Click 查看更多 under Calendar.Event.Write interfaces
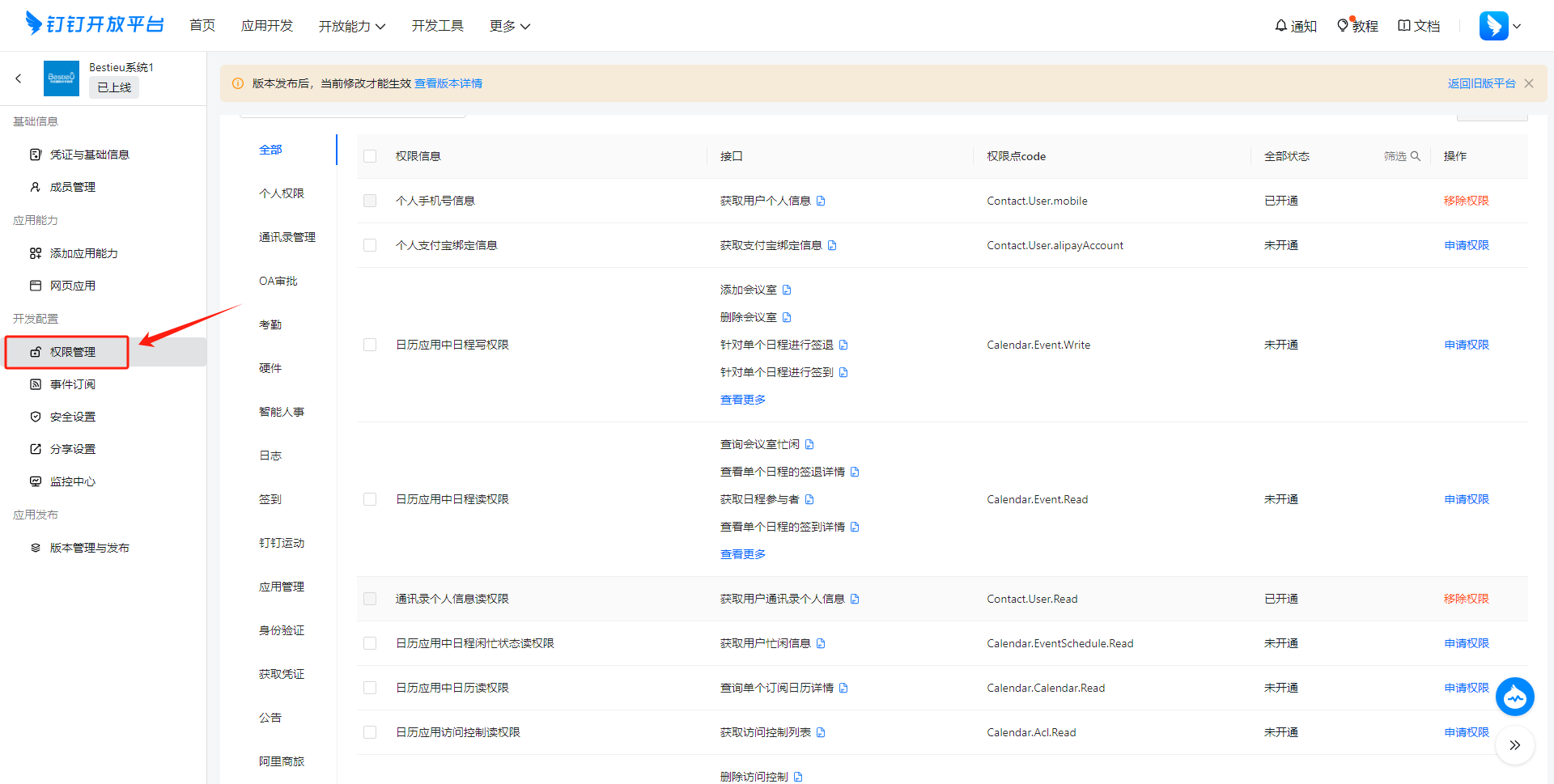The width and height of the screenshot is (1554, 784). 743,400
